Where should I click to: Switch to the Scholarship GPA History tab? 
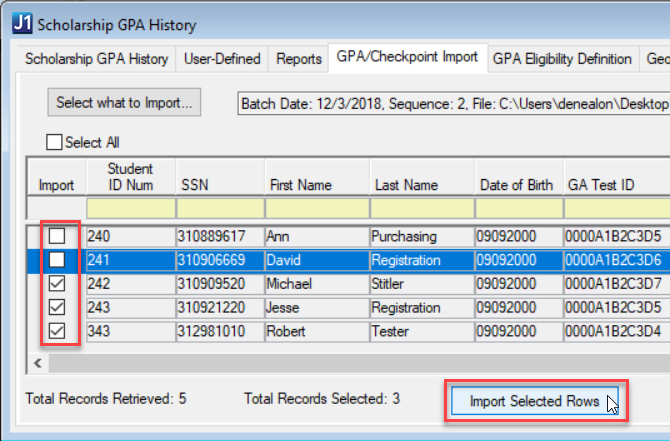[x=97, y=59]
